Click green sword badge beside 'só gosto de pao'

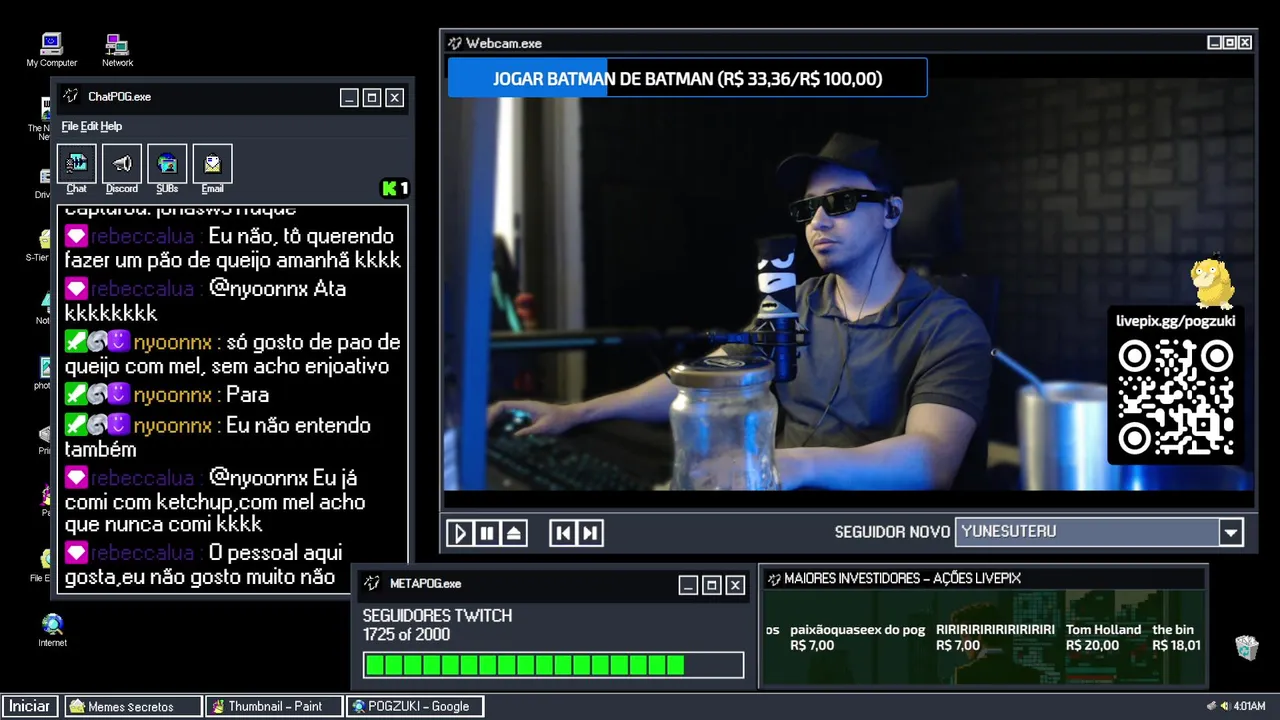pyautogui.click(x=76, y=342)
